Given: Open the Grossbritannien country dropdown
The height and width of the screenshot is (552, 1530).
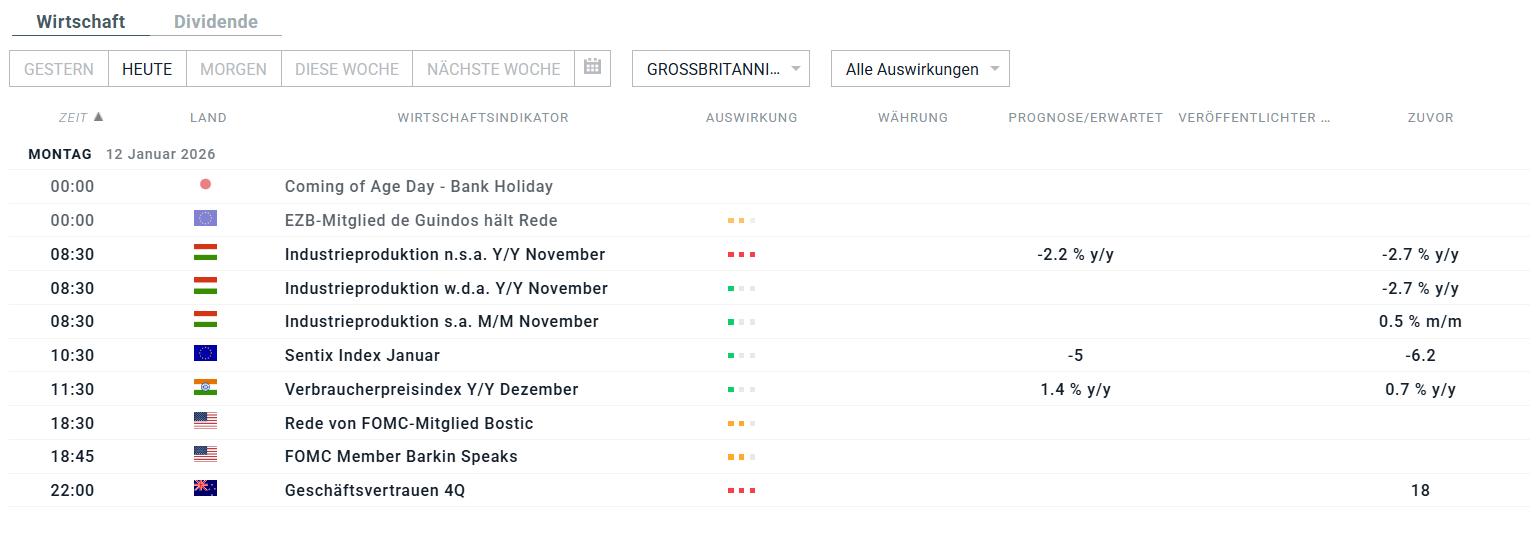Looking at the screenshot, I should 720,69.
